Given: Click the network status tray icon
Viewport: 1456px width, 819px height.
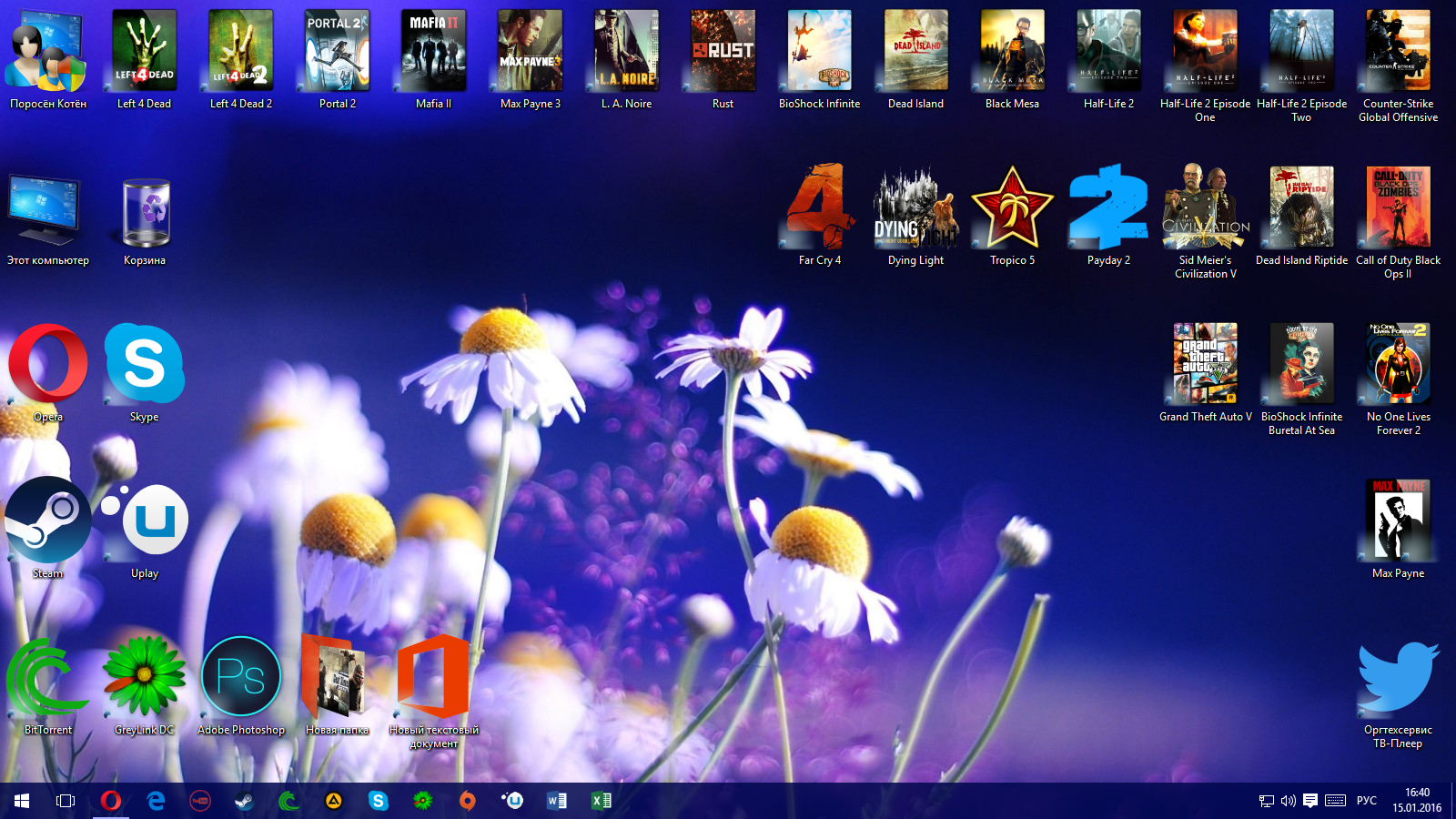Looking at the screenshot, I should pyautogui.click(x=1266, y=801).
